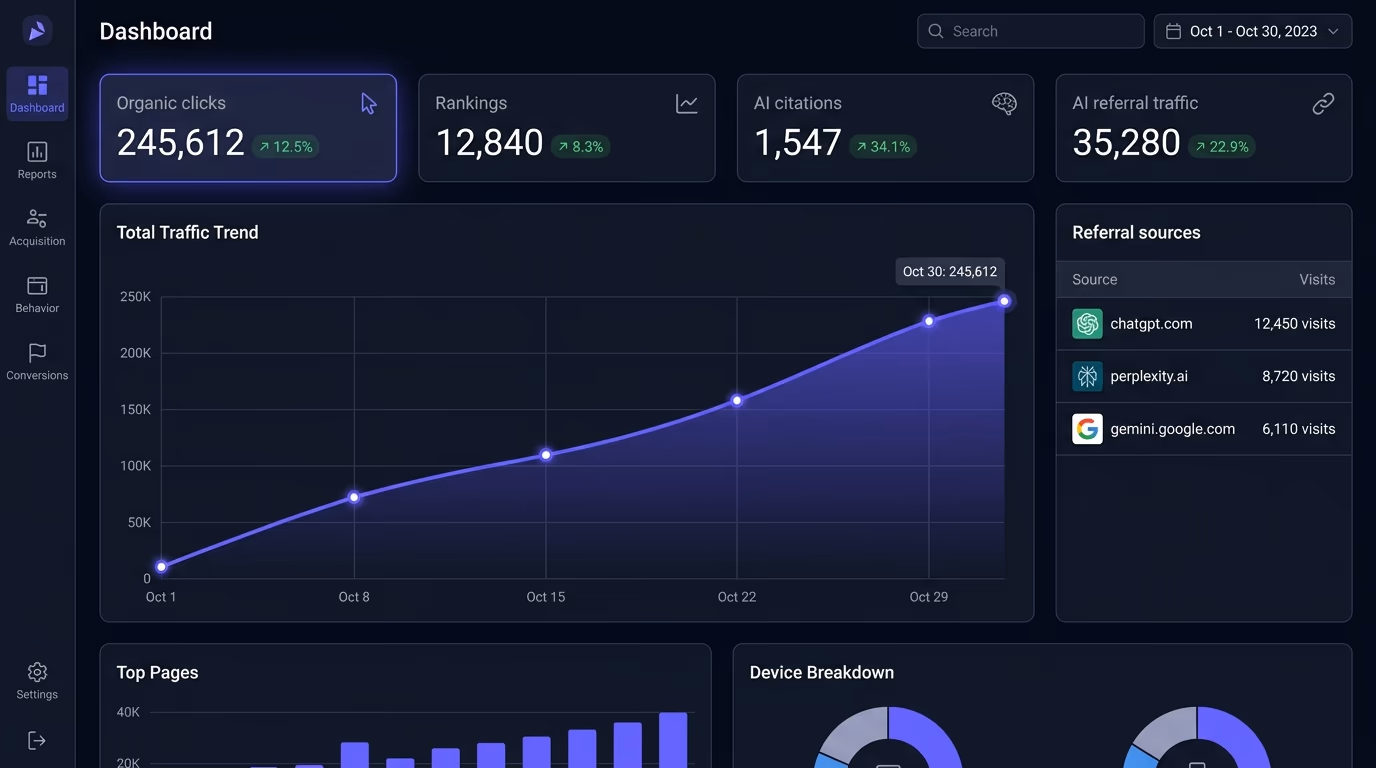This screenshot has width=1376, height=768.
Task: Select the Organic clicks card
Action: 248,128
